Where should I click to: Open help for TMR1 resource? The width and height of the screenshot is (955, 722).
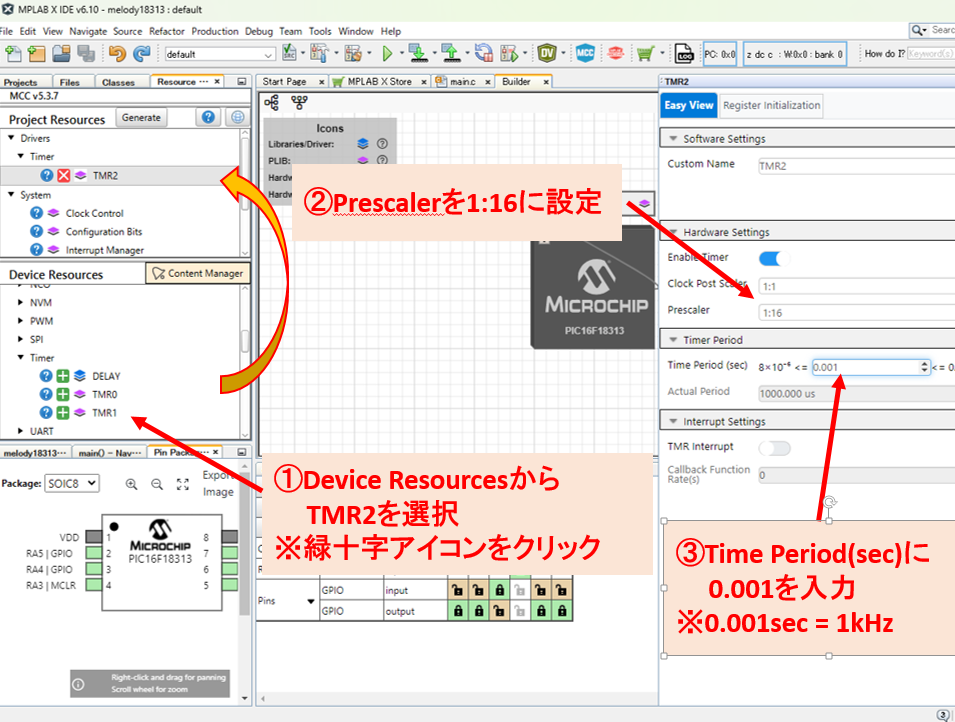click(x=46, y=412)
